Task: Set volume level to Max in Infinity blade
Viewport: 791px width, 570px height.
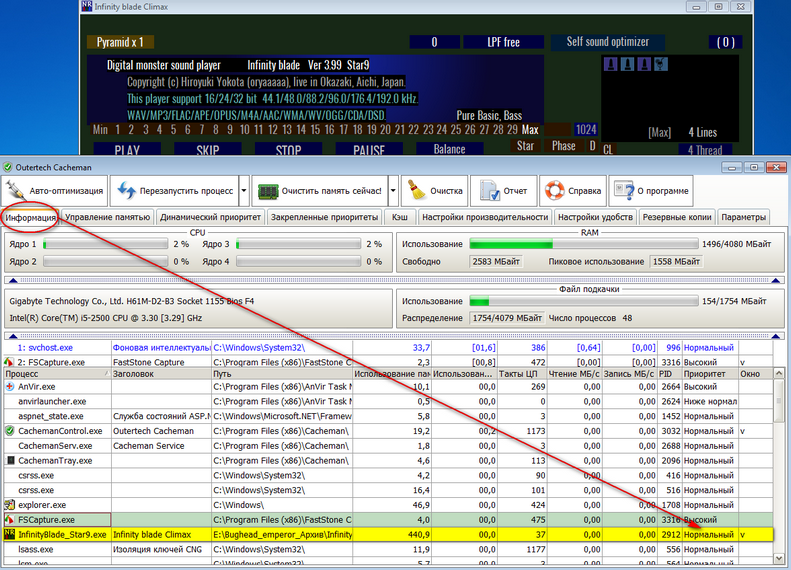Action: [530, 130]
